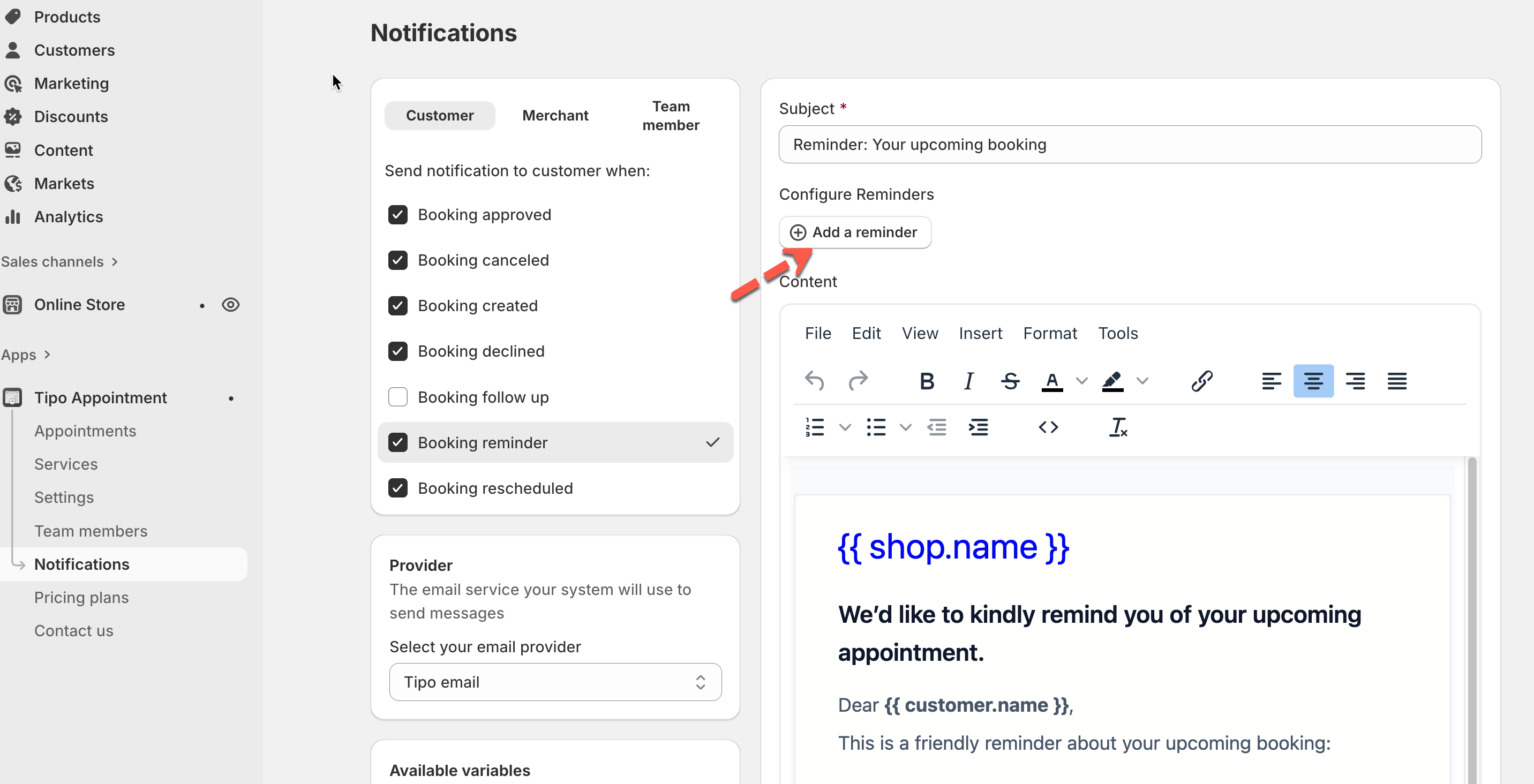The height and width of the screenshot is (784, 1534).
Task: Toggle bold formatting in the editor toolbar
Action: (927, 381)
